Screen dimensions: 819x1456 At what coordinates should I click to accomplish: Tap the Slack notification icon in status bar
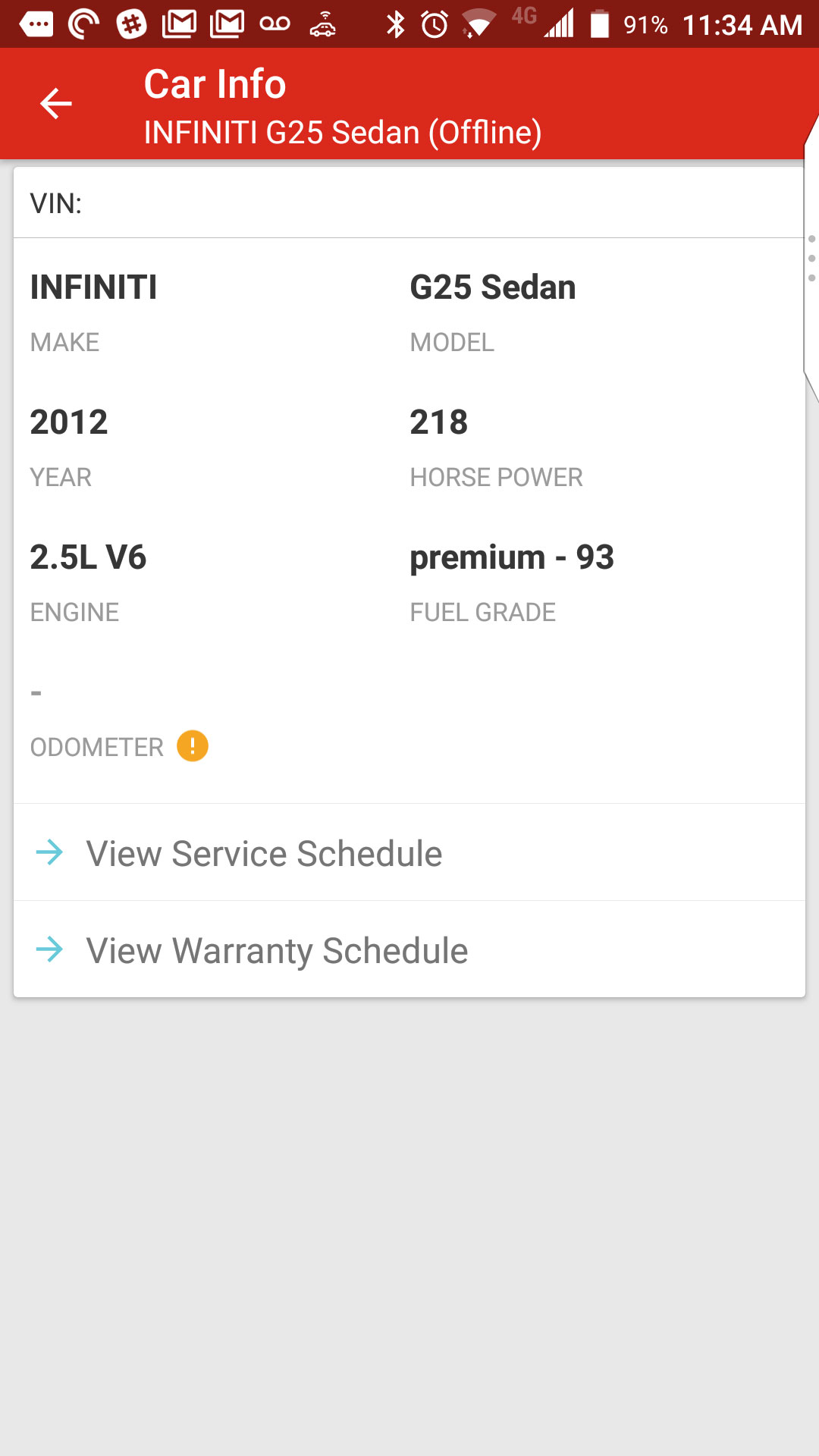131,24
